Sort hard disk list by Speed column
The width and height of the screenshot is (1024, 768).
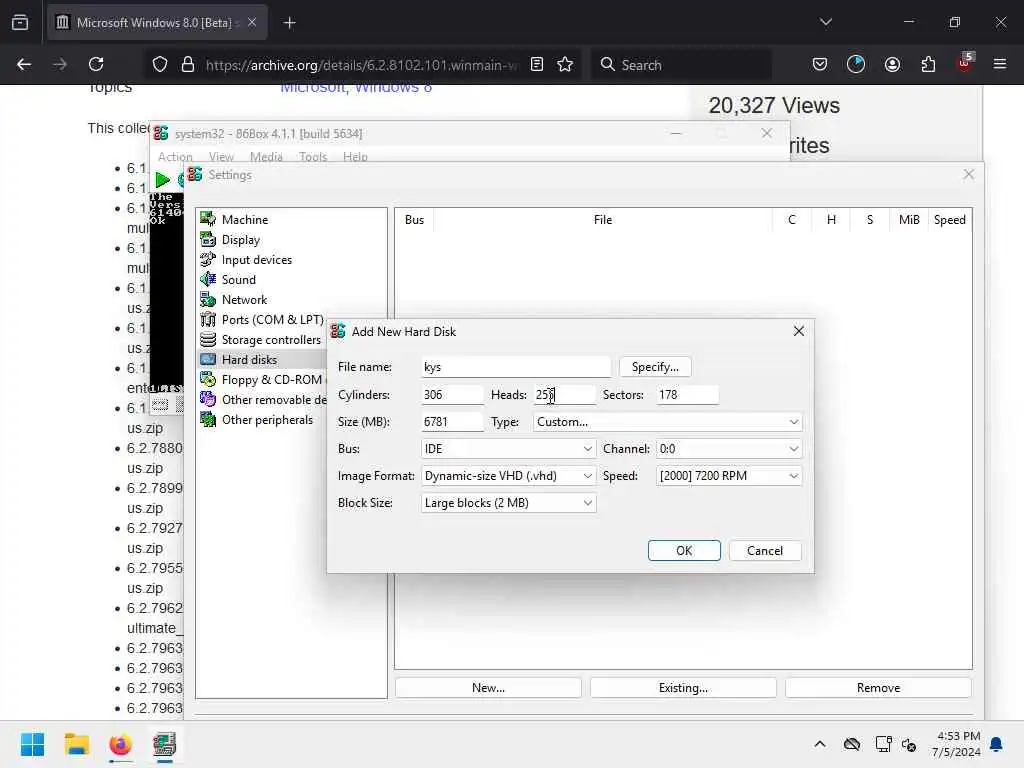click(950, 219)
